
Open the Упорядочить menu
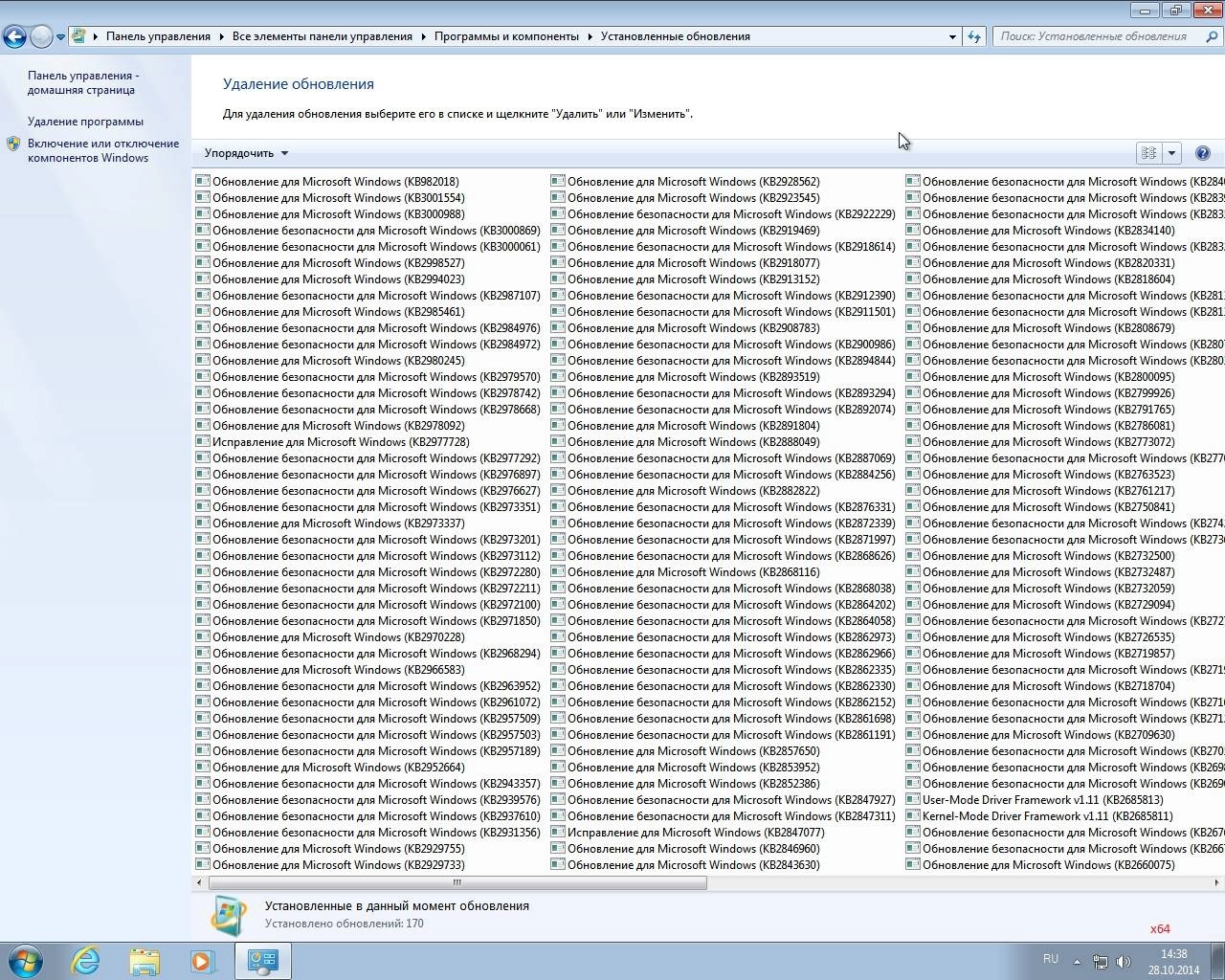pos(246,153)
